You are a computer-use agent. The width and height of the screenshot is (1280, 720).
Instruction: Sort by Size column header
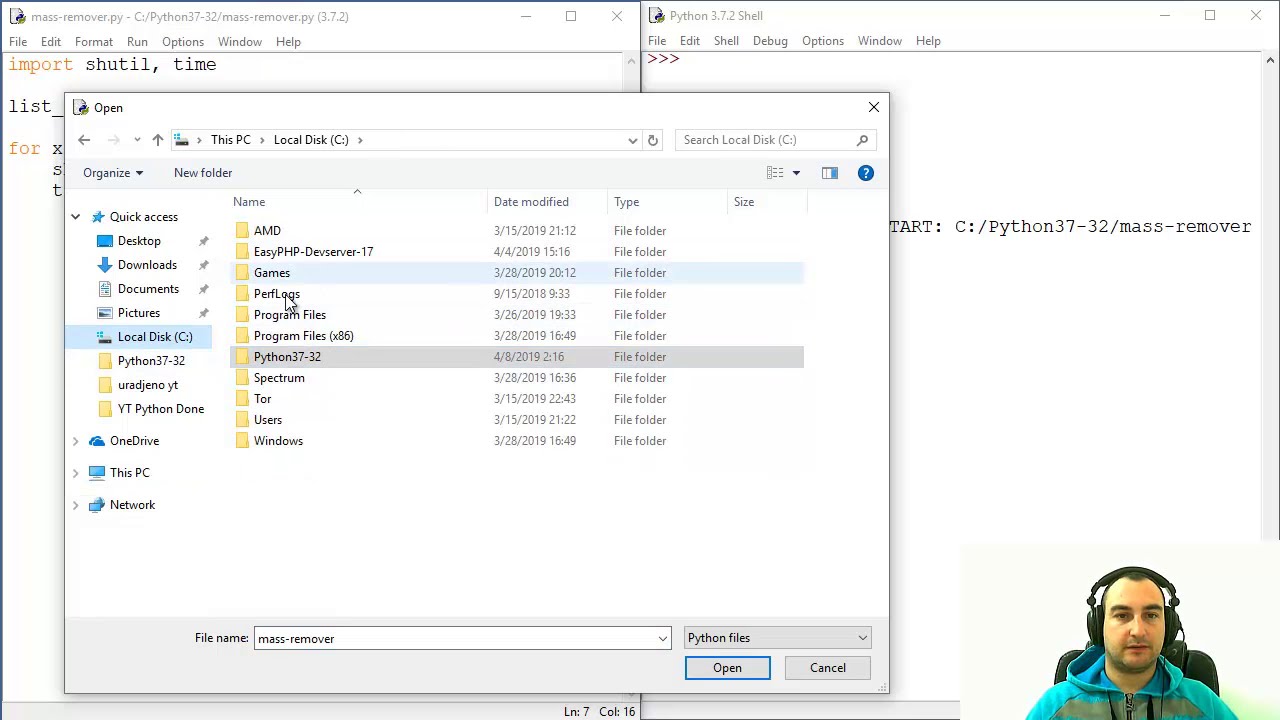coord(744,202)
